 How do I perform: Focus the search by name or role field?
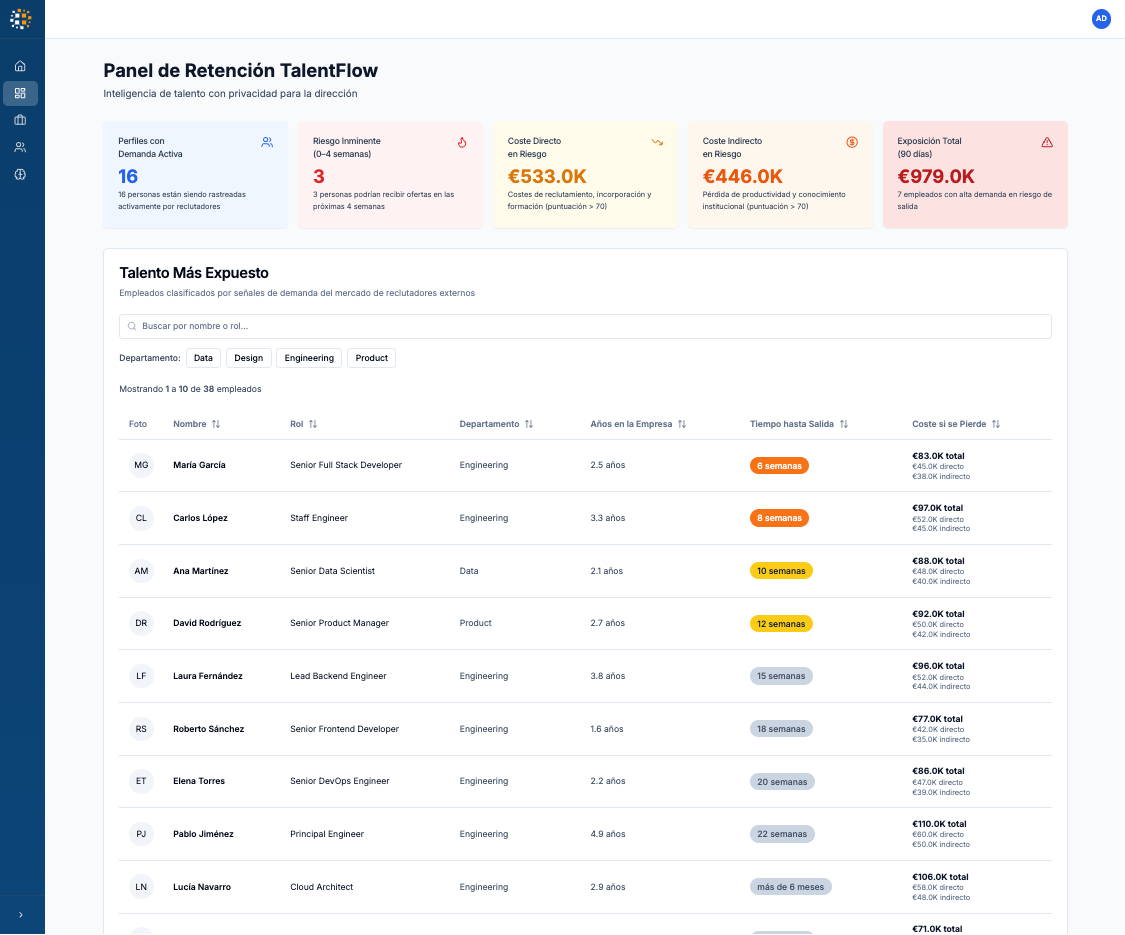[585, 326]
